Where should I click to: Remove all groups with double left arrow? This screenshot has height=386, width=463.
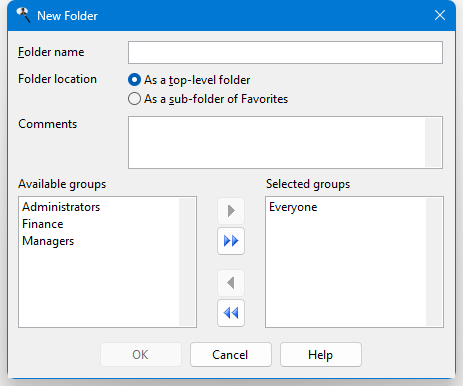click(231, 313)
